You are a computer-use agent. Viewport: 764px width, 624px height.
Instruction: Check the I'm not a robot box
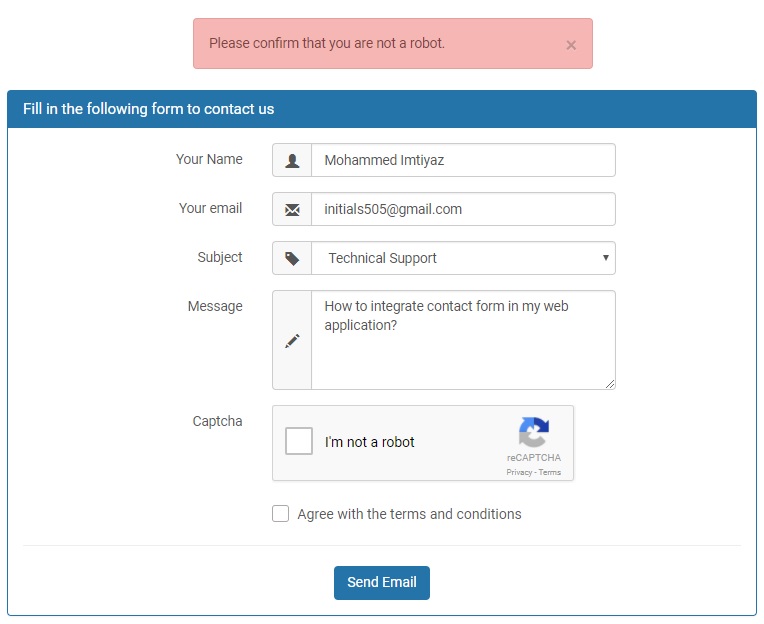tap(299, 441)
